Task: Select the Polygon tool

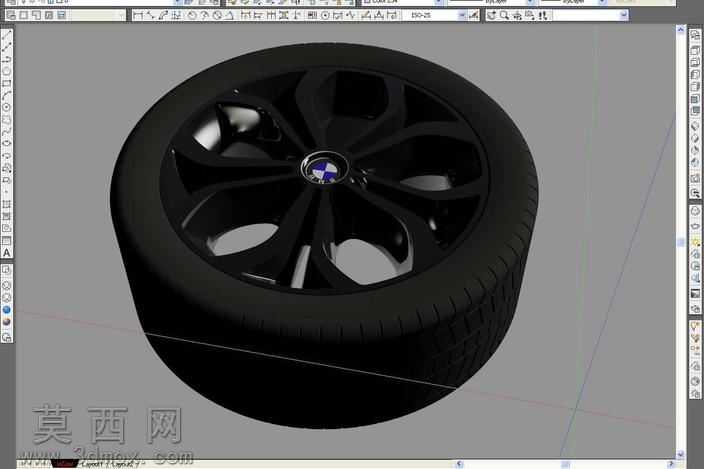Action: (7, 71)
